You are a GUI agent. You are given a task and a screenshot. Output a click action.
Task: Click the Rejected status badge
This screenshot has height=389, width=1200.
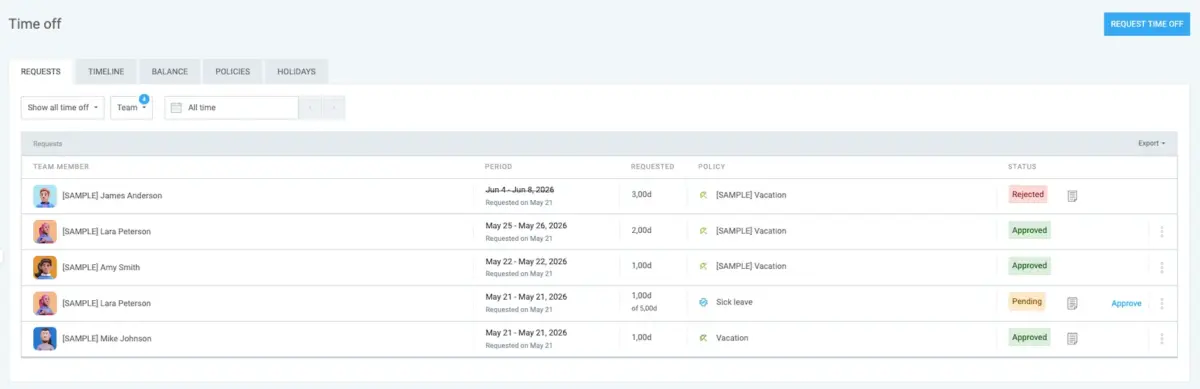pos(1028,195)
